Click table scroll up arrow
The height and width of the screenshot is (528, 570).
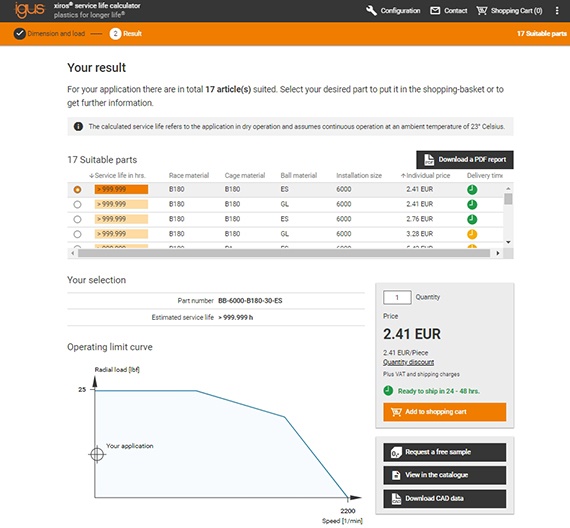[x=508, y=188]
